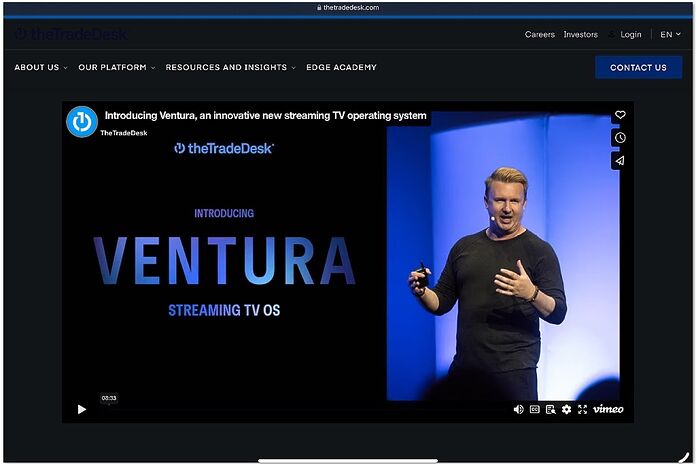Open TheTradeDesk Vimeo avatar
696x464 pixels.
(82, 122)
